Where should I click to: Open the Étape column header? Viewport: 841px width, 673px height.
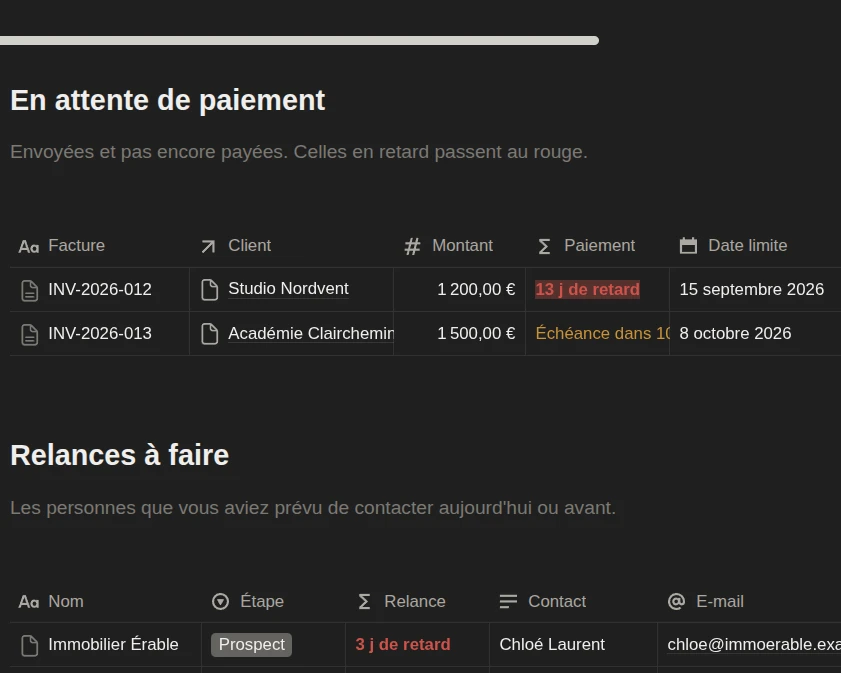274,601
